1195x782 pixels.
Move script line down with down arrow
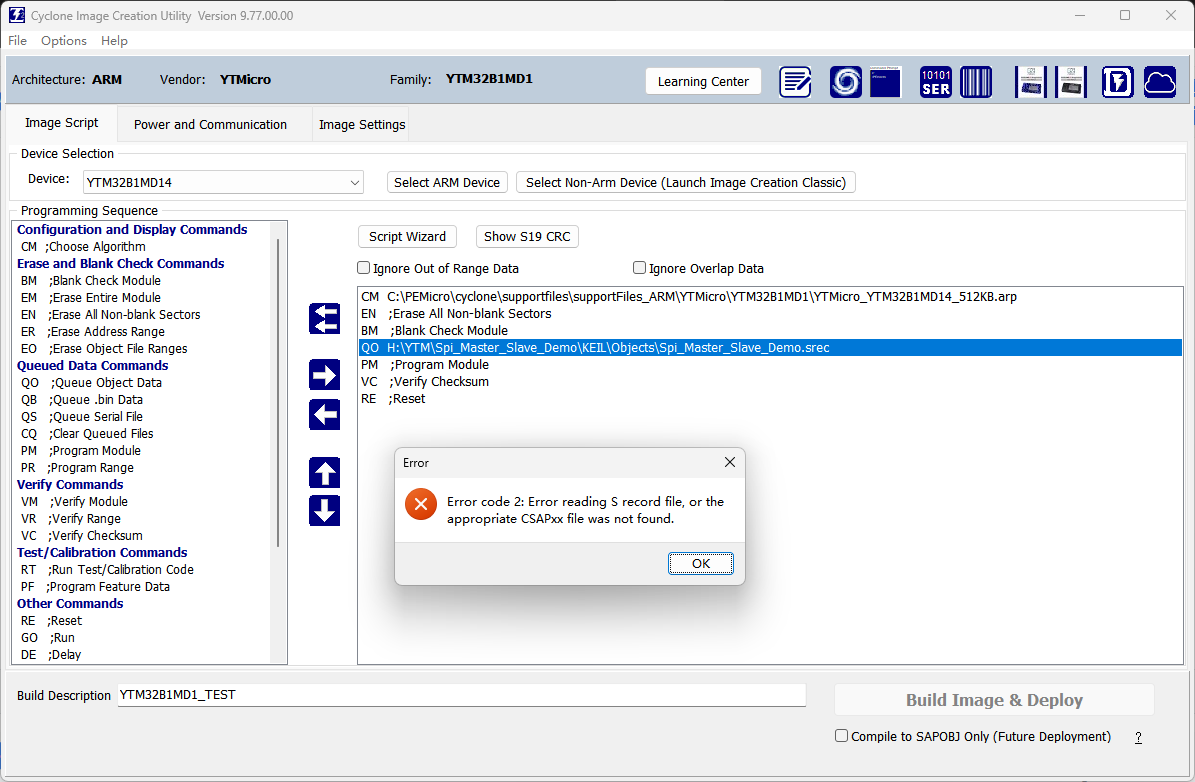(x=325, y=511)
